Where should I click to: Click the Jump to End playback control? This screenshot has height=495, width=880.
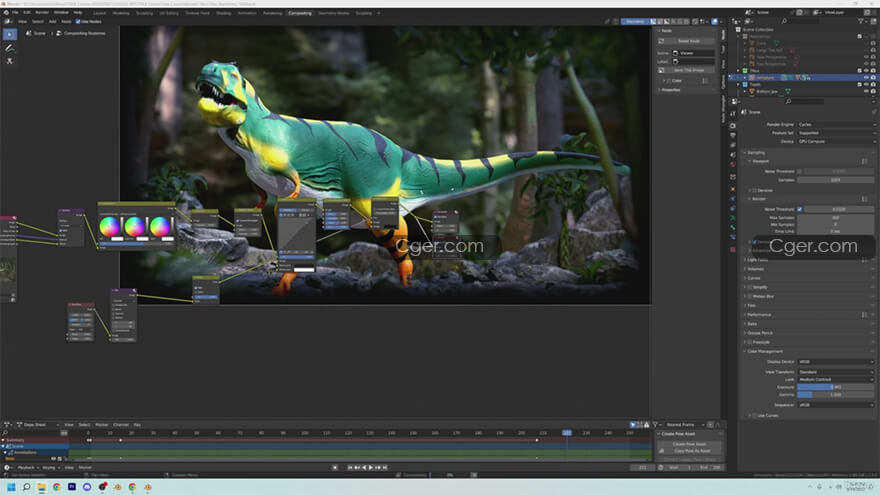(385, 468)
